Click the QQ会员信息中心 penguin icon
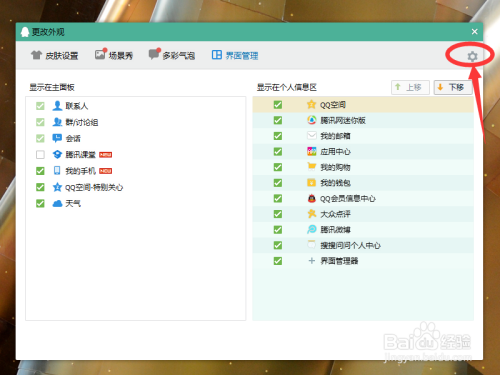 coord(312,198)
